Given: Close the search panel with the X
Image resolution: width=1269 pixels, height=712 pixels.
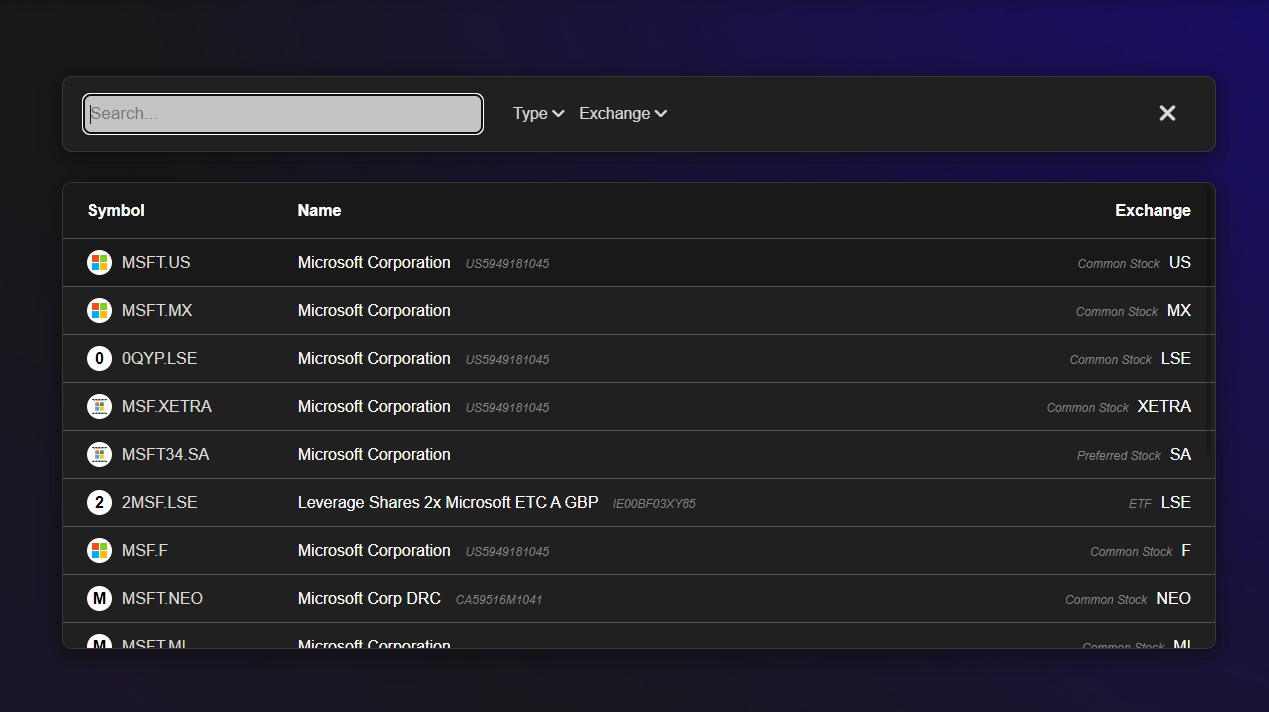Looking at the screenshot, I should (1167, 113).
